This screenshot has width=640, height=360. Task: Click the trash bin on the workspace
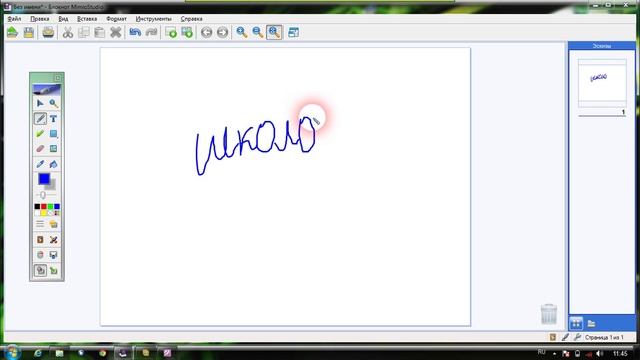(x=549, y=314)
